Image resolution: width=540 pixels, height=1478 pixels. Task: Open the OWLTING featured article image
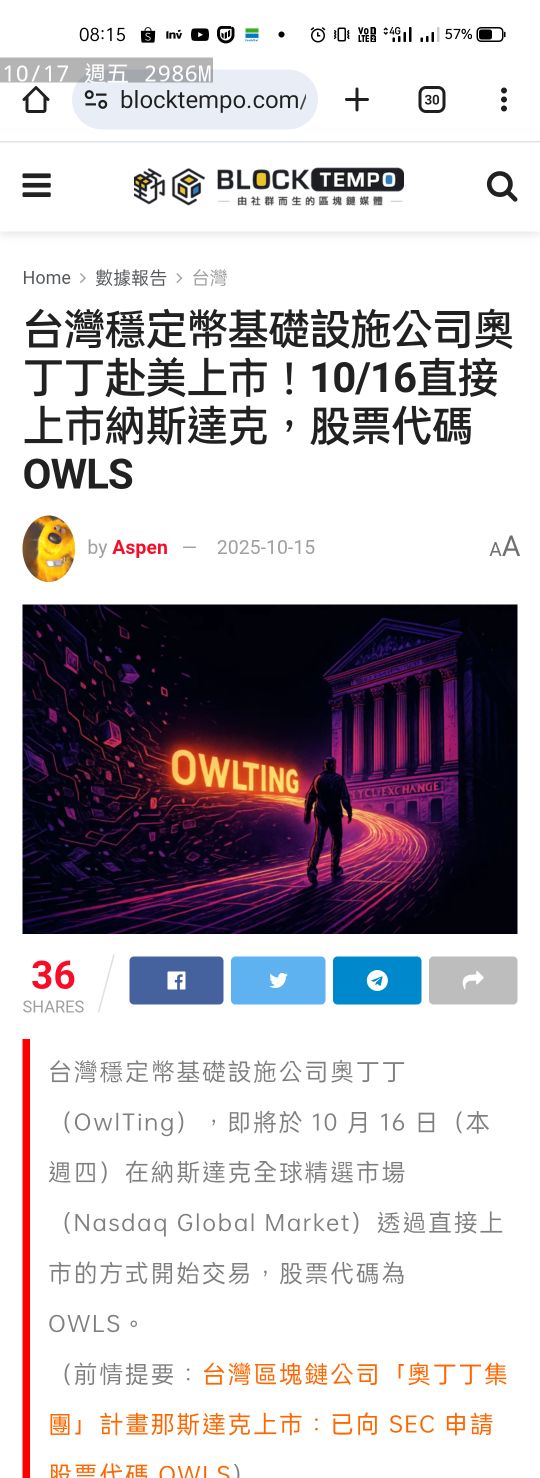(x=270, y=769)
